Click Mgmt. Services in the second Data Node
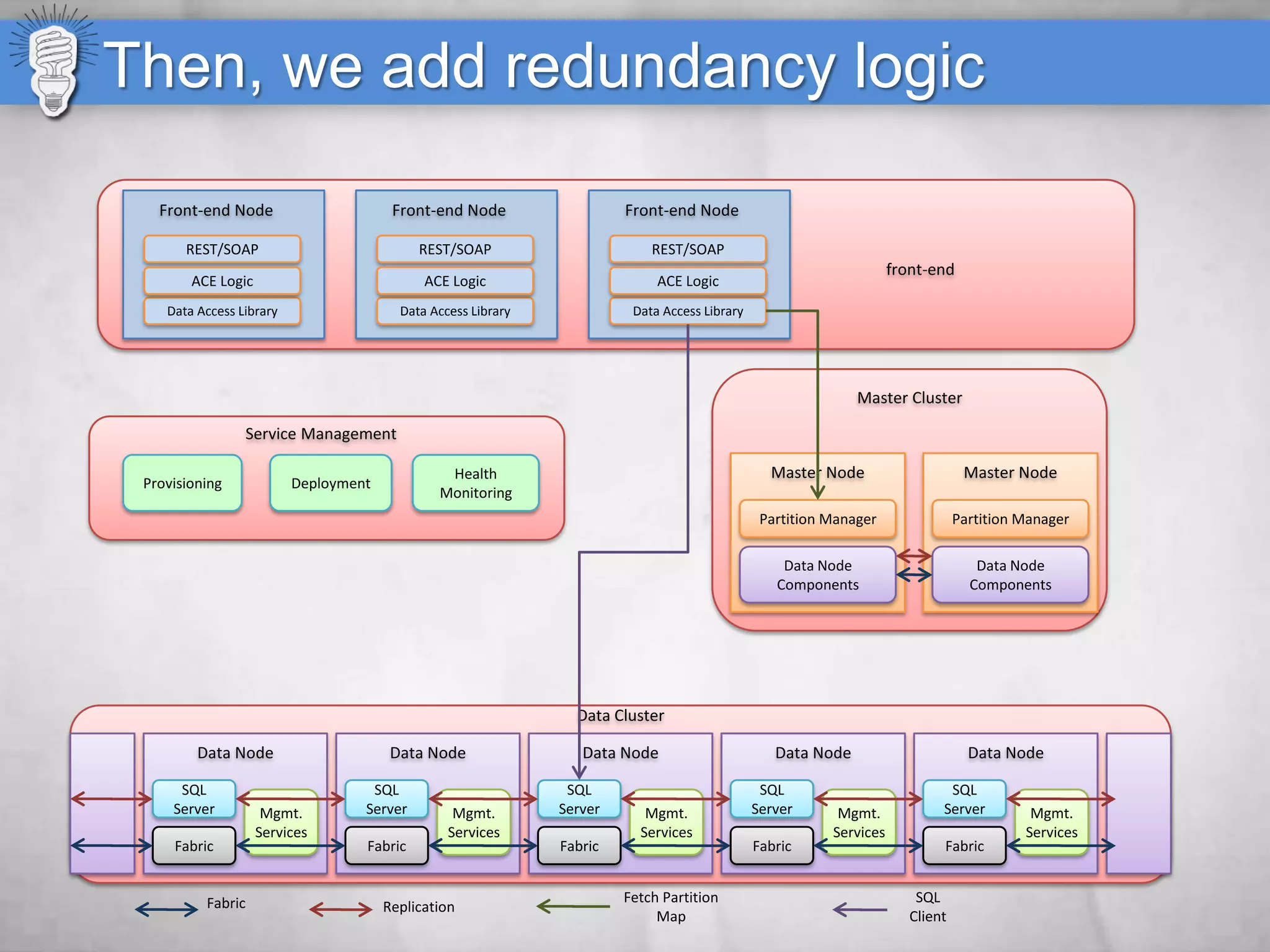 474,822
